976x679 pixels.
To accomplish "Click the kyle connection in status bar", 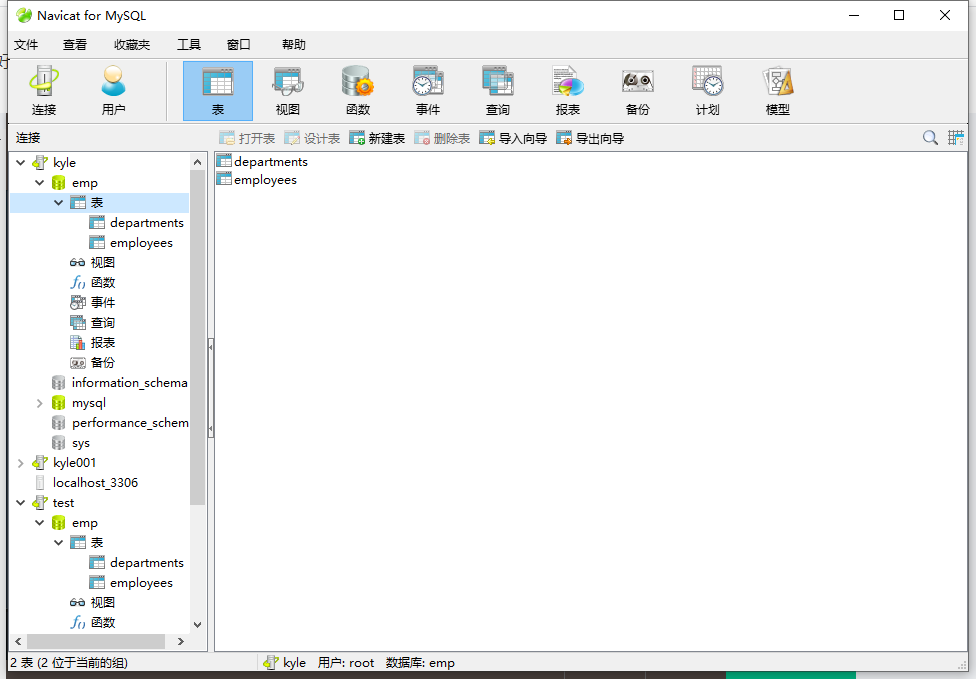I will pyautogui.click(x=284, y=663).
